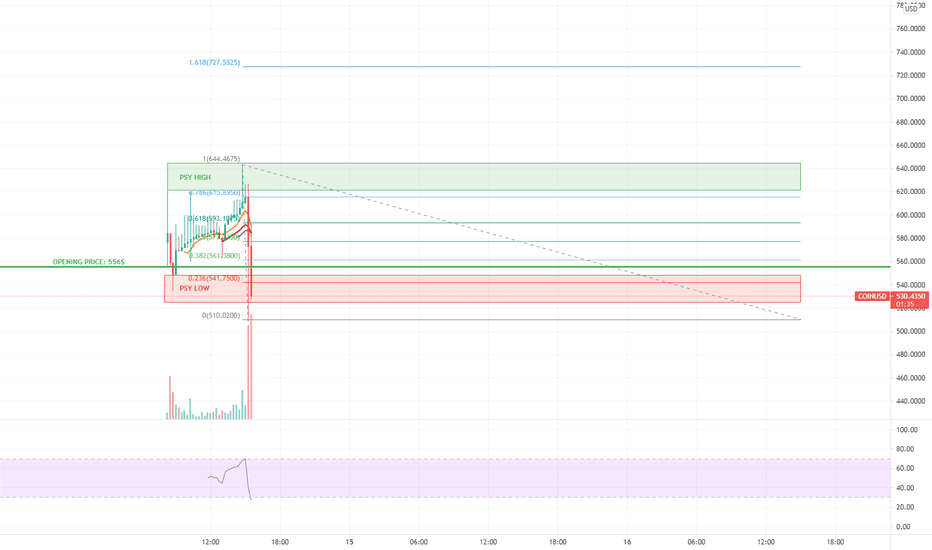Select the green PSY HIGH rectangle
932x550 pixels.
[484, 177]
